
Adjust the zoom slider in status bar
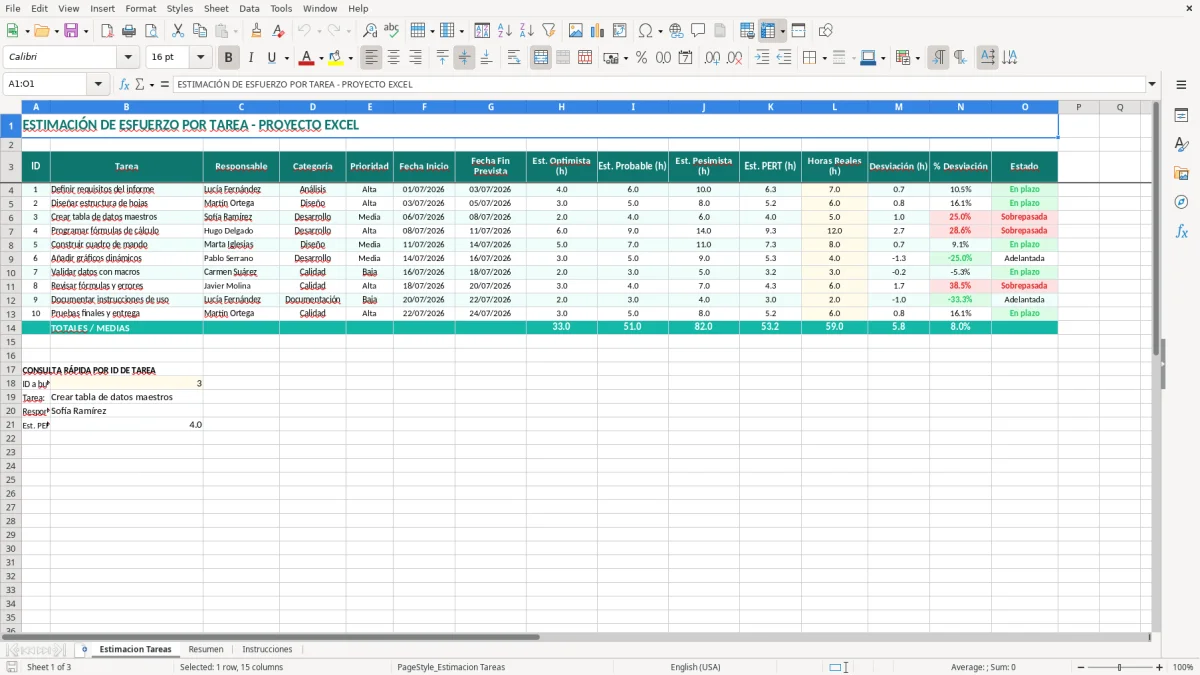(x=1120, y=667)
